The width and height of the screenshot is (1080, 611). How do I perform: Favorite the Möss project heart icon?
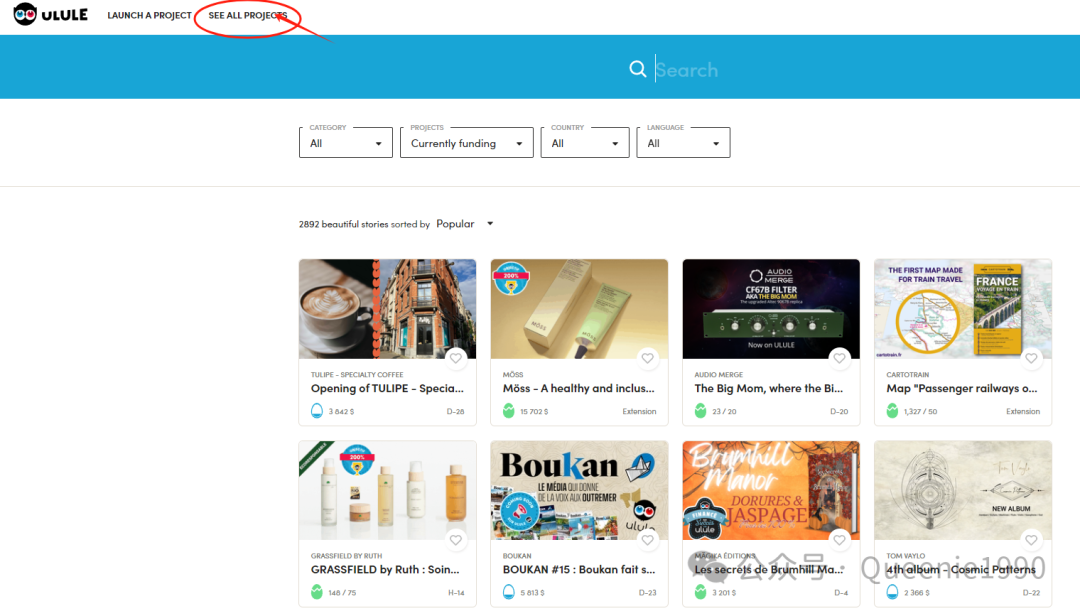pyautogui.click(x=647, y=358)
